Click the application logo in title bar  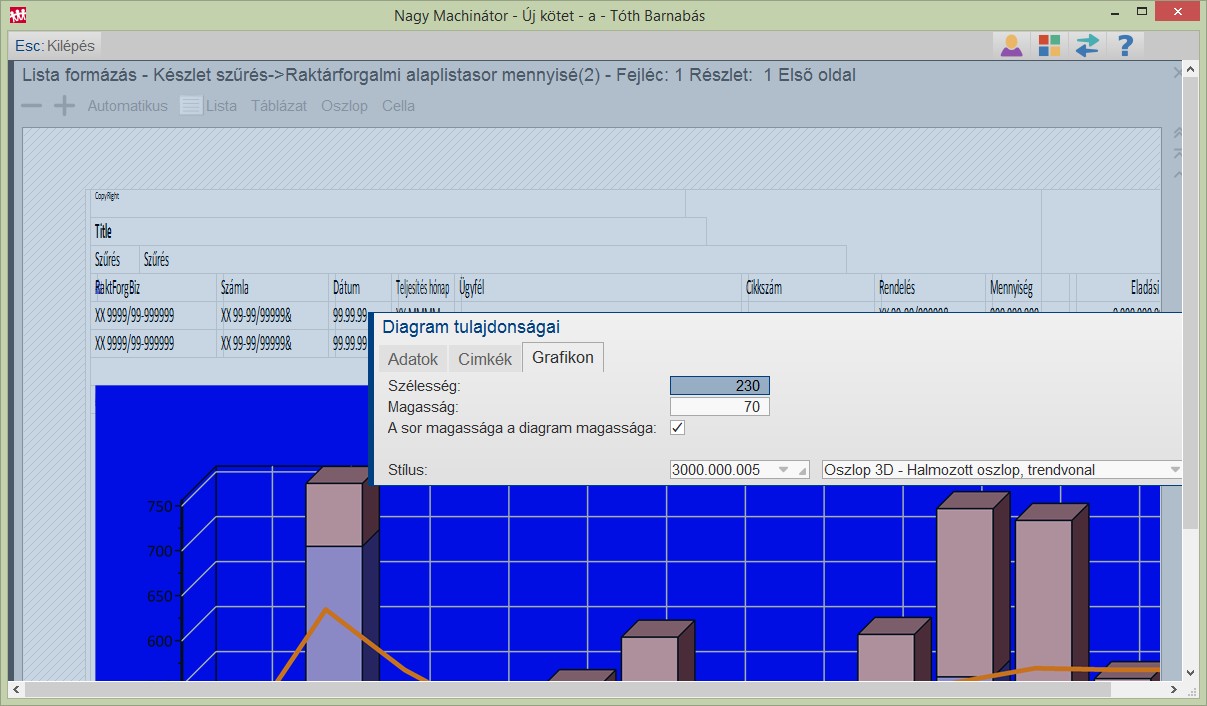tap(18, 16)
